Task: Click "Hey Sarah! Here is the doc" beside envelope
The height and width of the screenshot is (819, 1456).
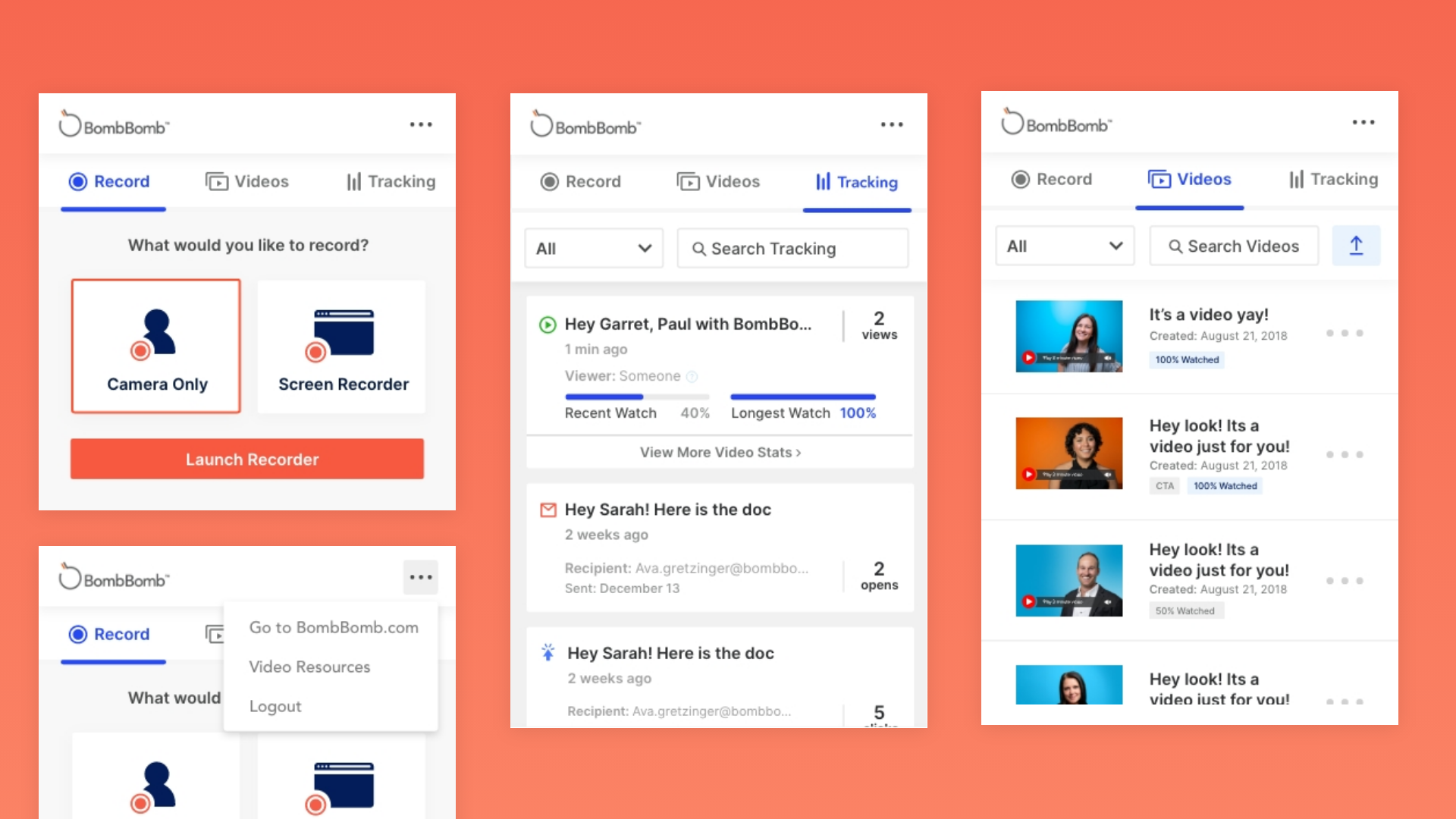Action: [x=667, y=510]
